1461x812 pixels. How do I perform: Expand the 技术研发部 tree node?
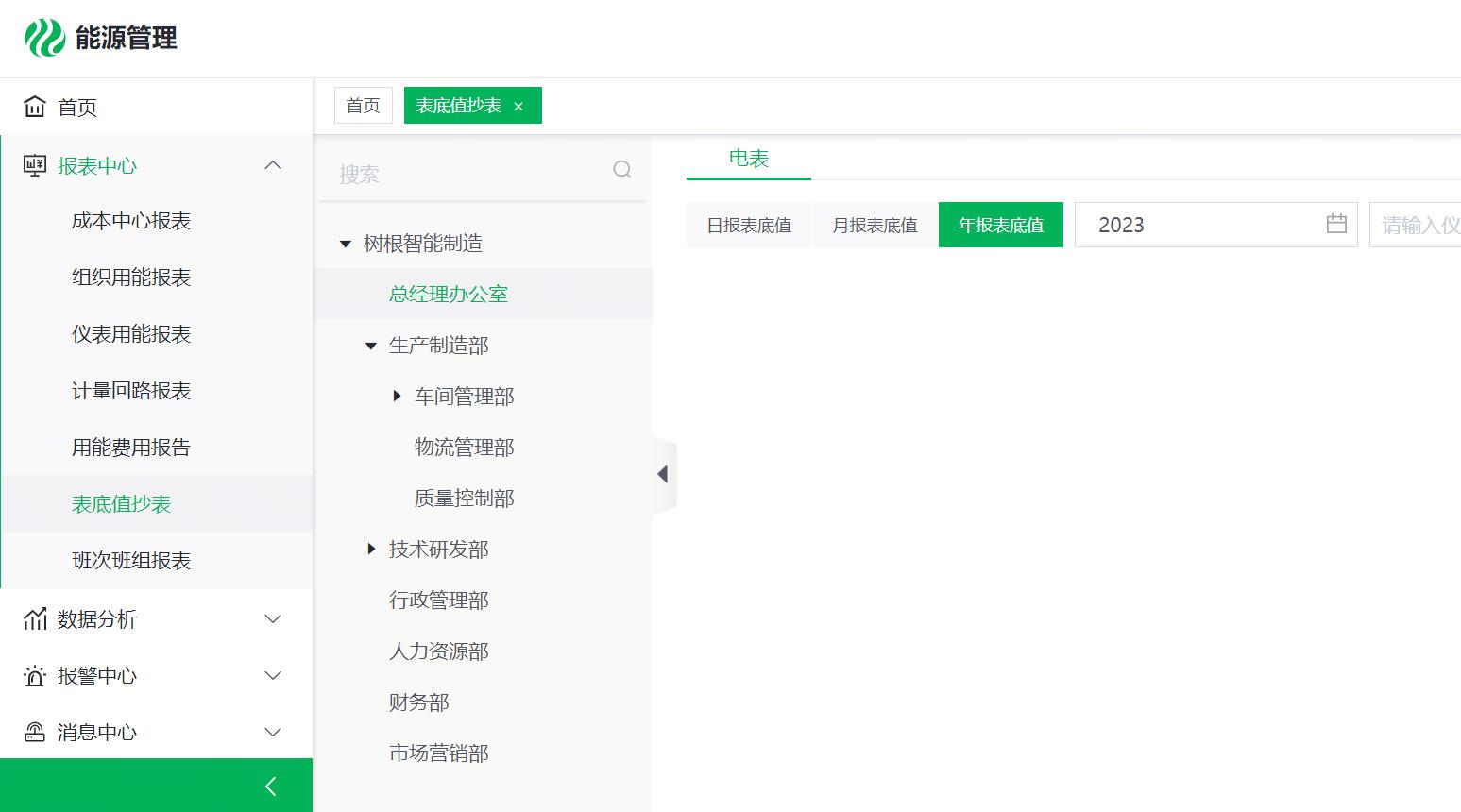point(371,549)
